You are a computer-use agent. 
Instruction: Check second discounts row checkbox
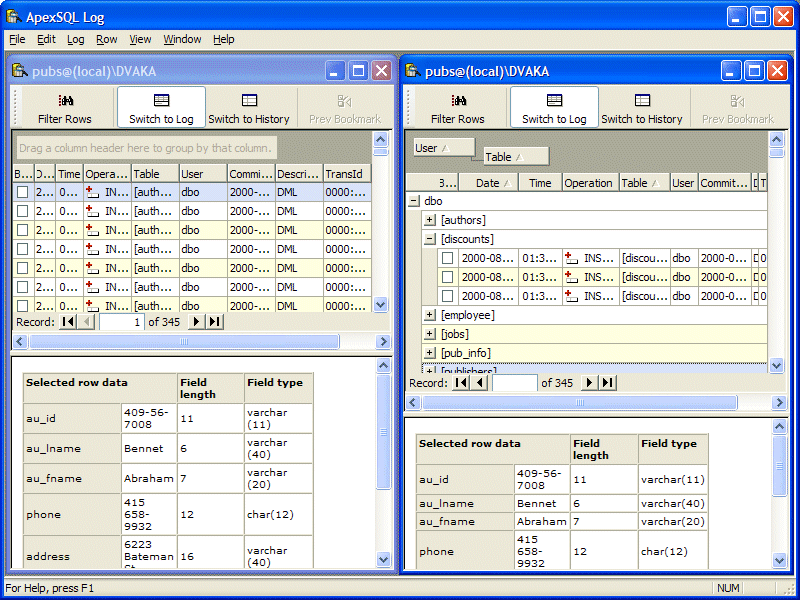coord(447,277)
